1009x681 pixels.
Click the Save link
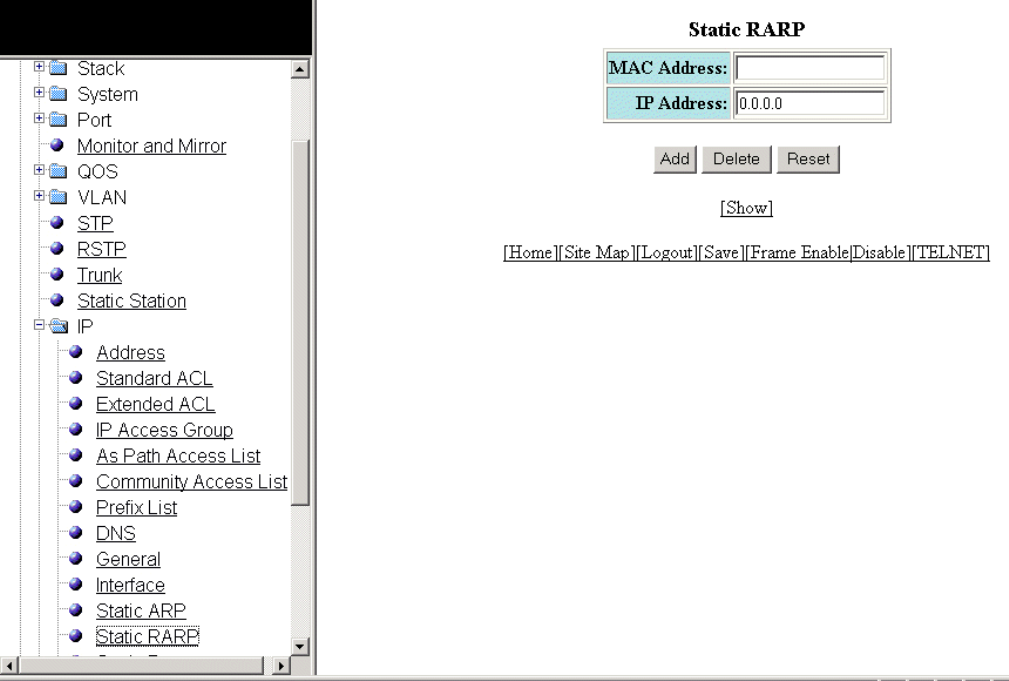point(721,252)
